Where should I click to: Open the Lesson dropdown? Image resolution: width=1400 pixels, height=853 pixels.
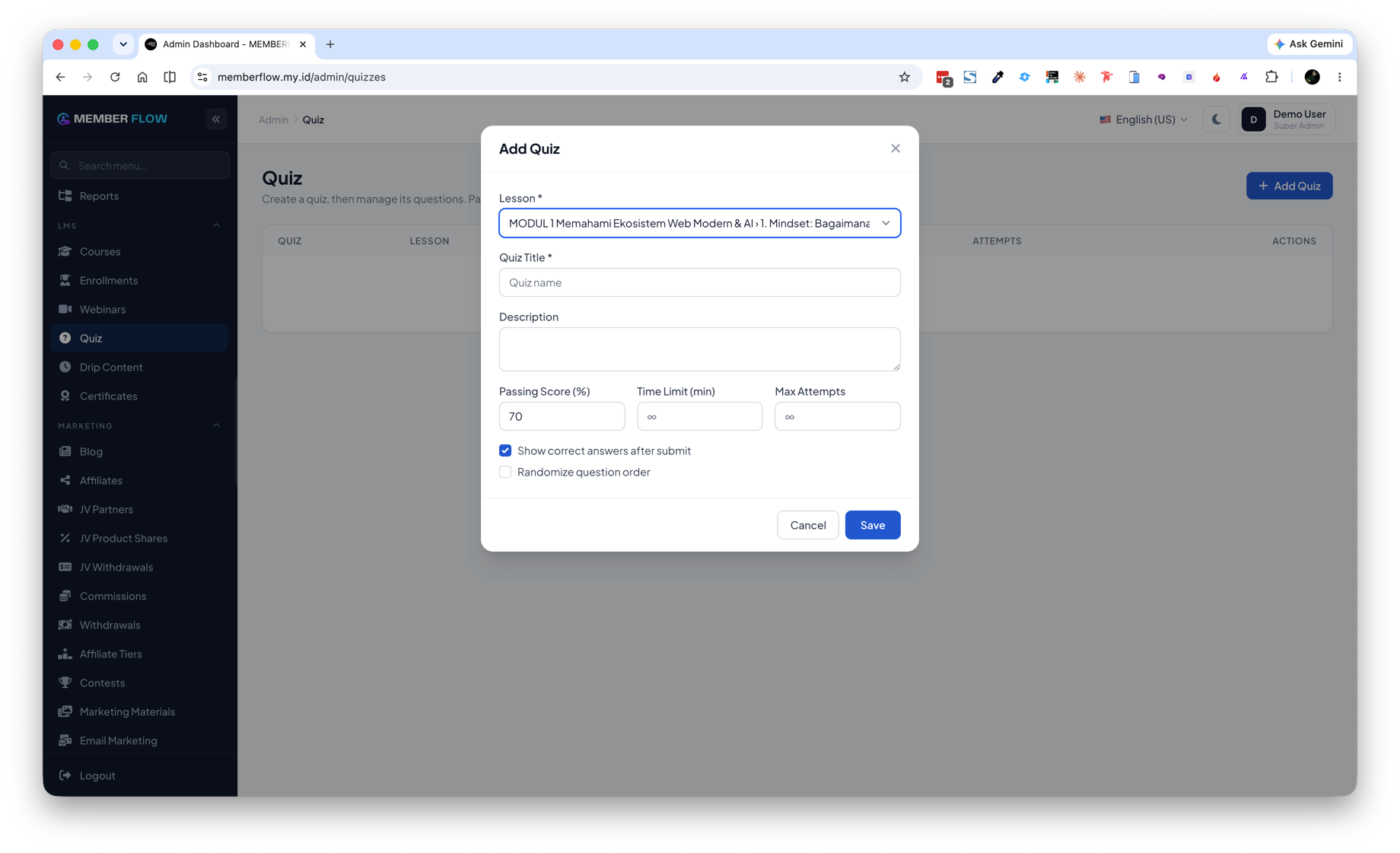coord(699,223)
